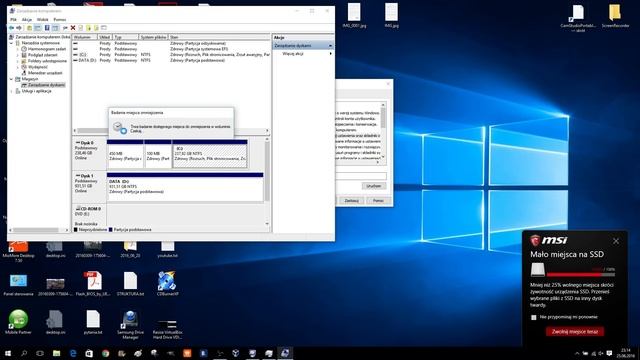Click the red X delete toolbar icon

73,28
